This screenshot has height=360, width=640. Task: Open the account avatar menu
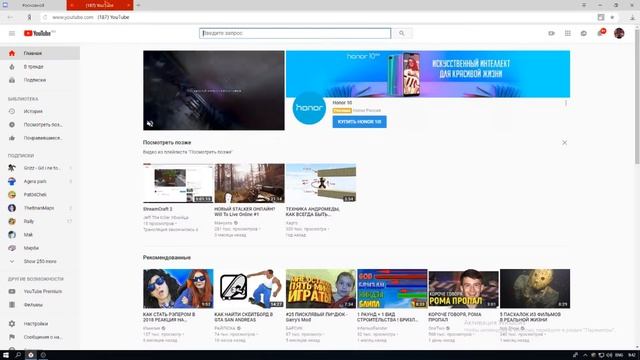pos(619,33)
